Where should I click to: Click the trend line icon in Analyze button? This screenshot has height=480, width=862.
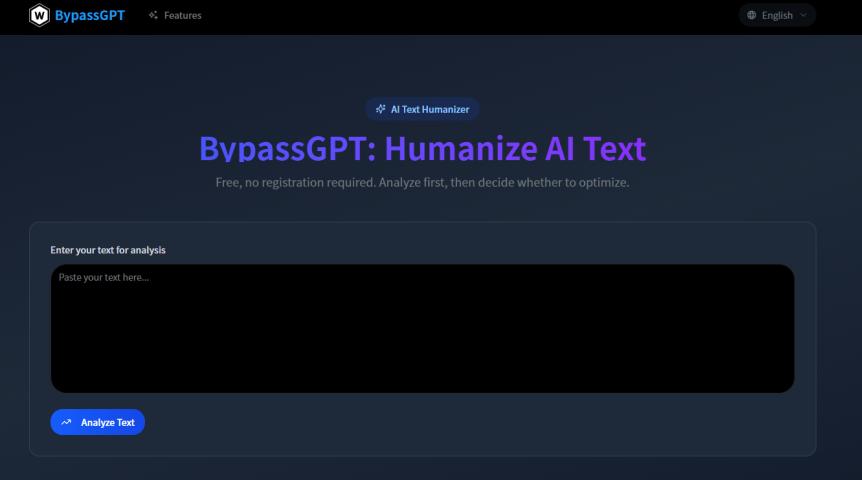coord(67,422)
